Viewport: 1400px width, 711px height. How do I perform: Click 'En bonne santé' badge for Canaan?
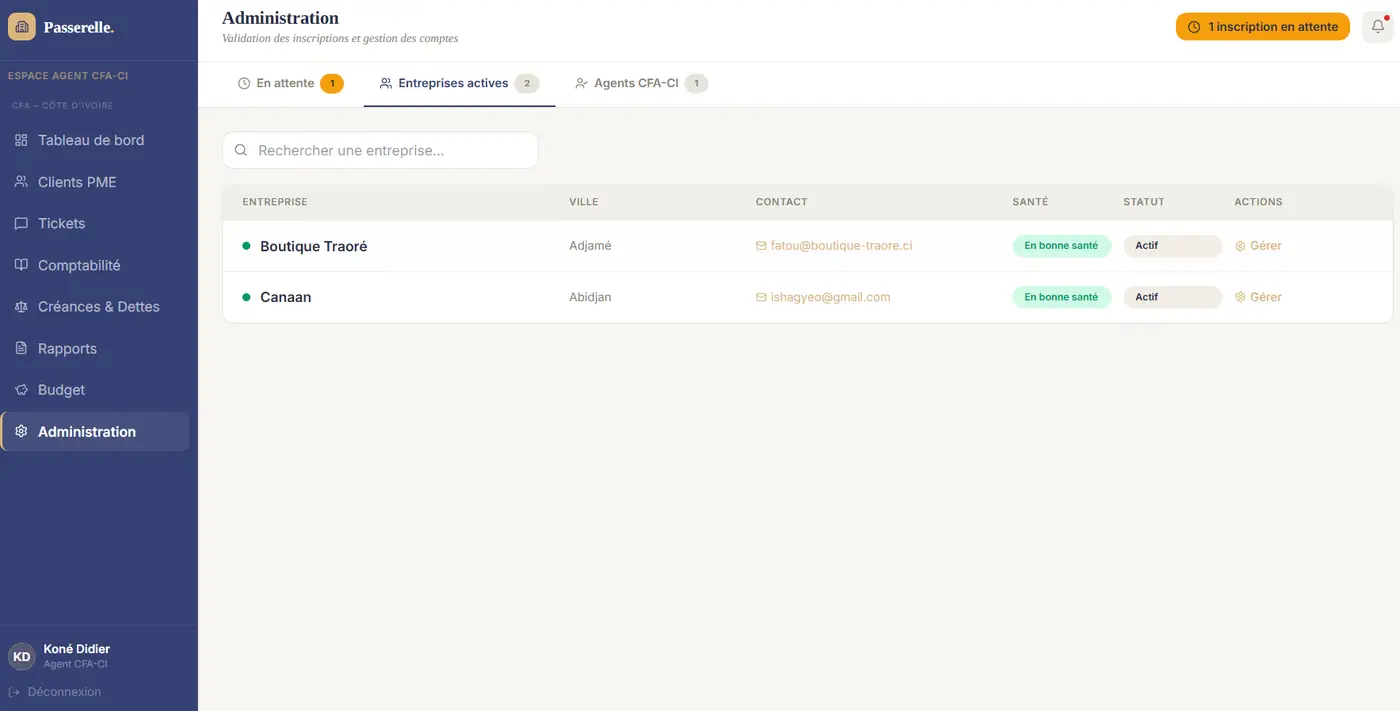(1061, 297)
